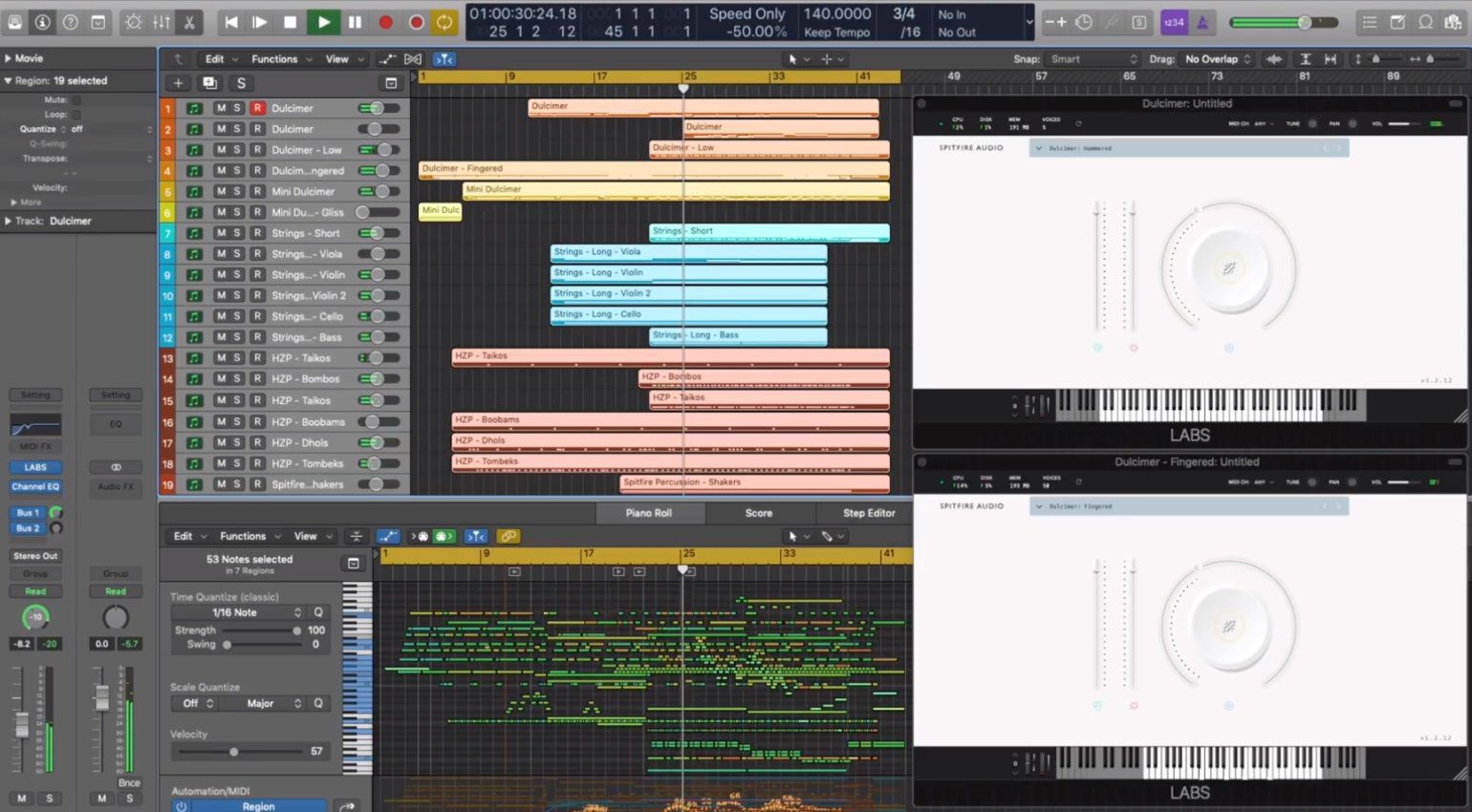Select the Spitfire Percussion - Shakers region
This screenshot has width=1472, height=812.
754,483
